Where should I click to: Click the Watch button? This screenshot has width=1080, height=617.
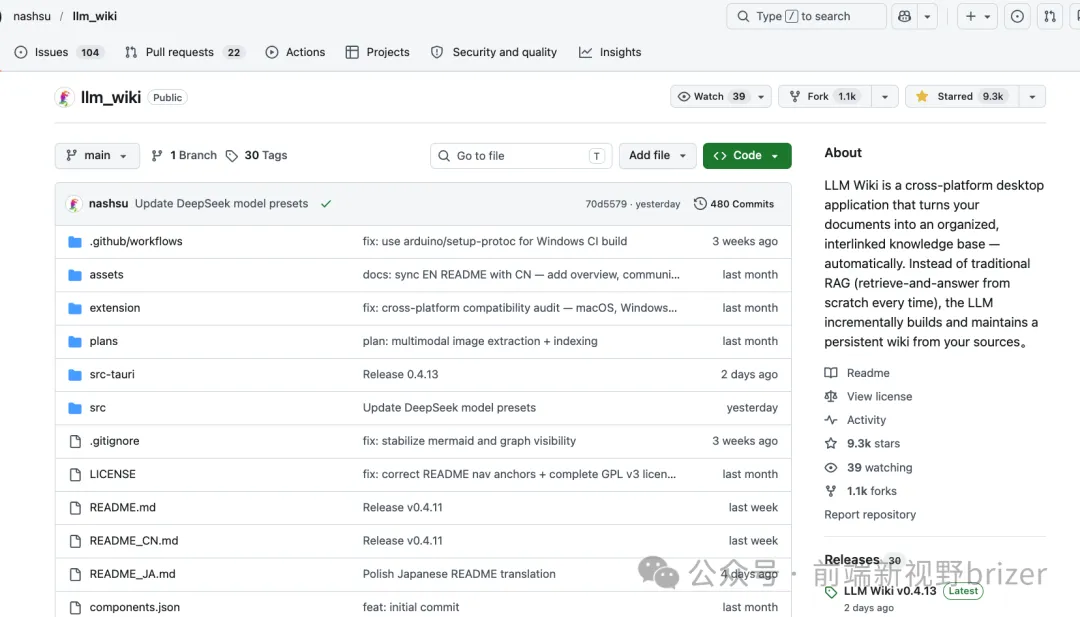coord(712,96)
